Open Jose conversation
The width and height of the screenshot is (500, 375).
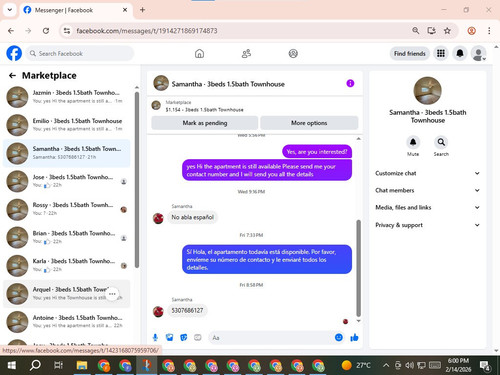click(67, 181)
